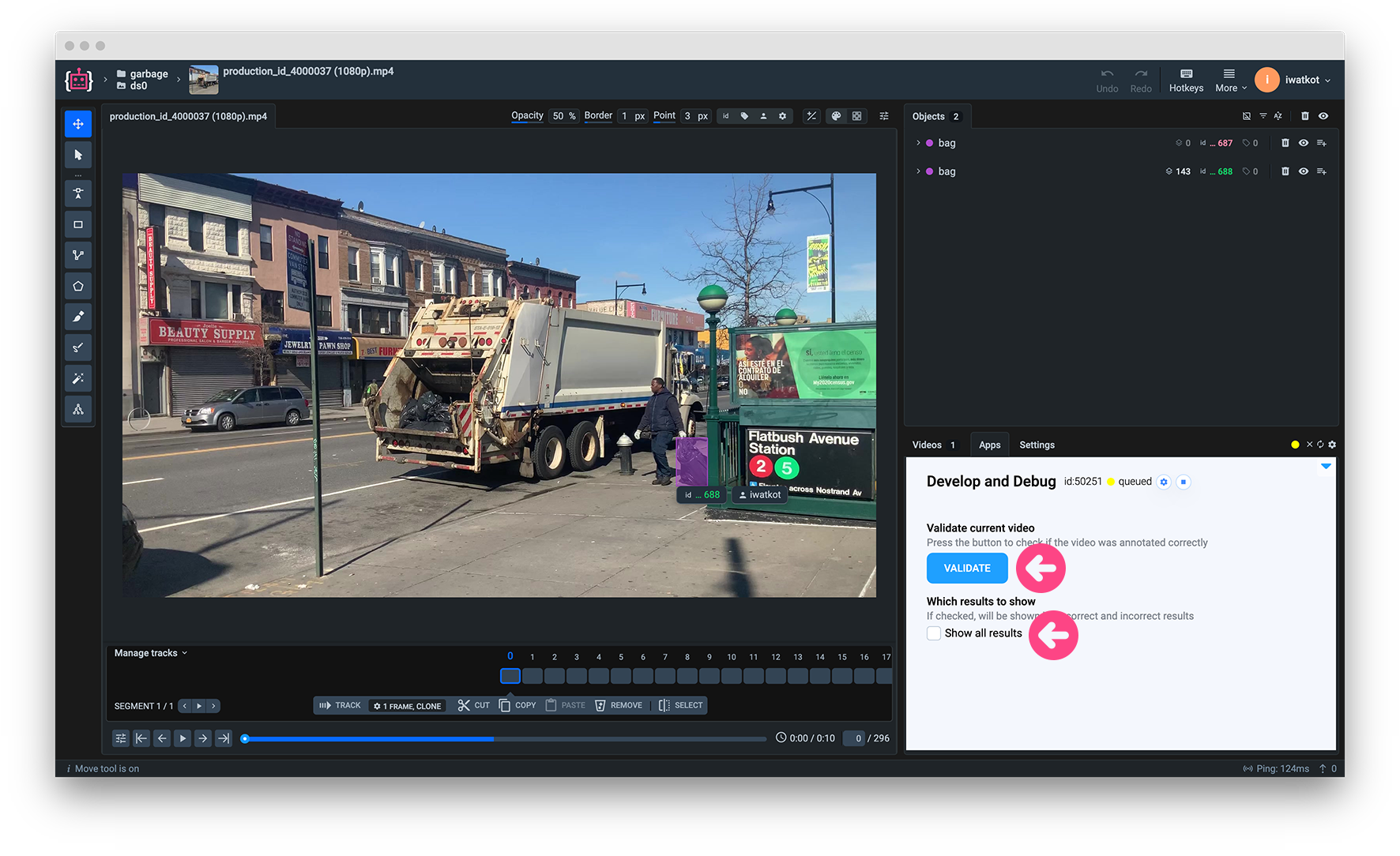This screenshot has height=856, width=1400.
Task: Expand the first bag object entry
Action: 918,143
